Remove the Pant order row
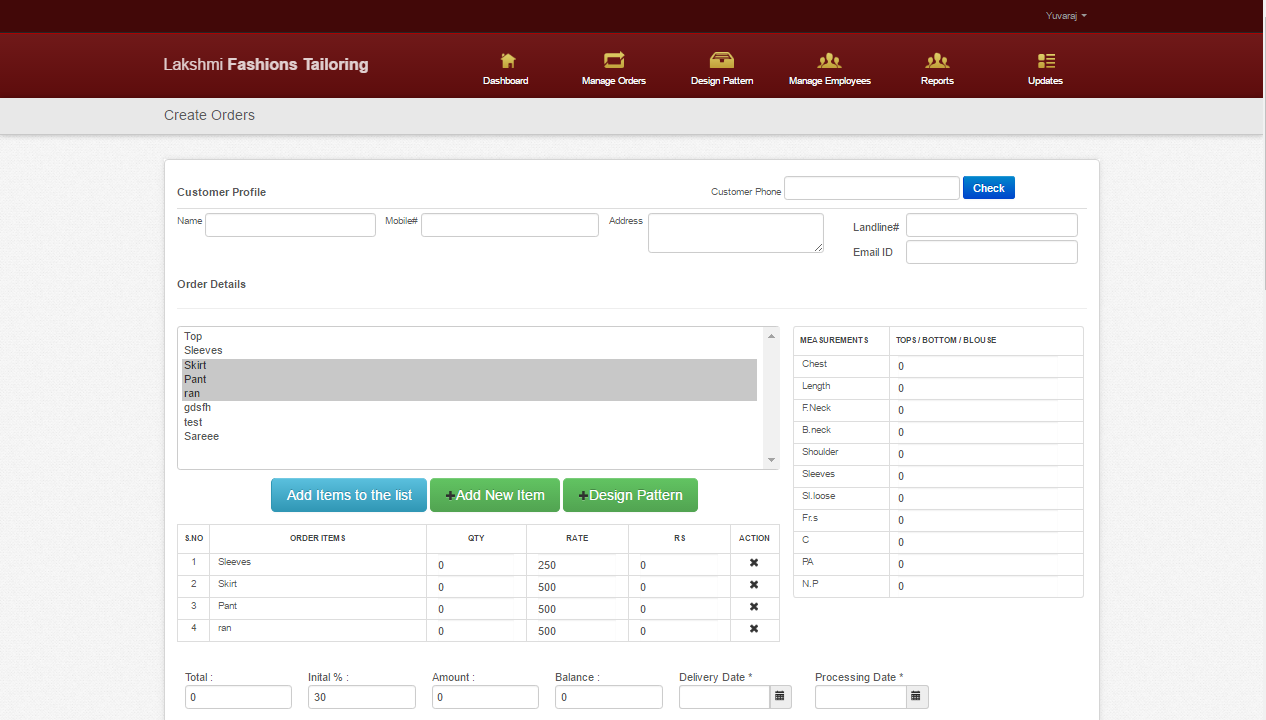 coord(754,607)
